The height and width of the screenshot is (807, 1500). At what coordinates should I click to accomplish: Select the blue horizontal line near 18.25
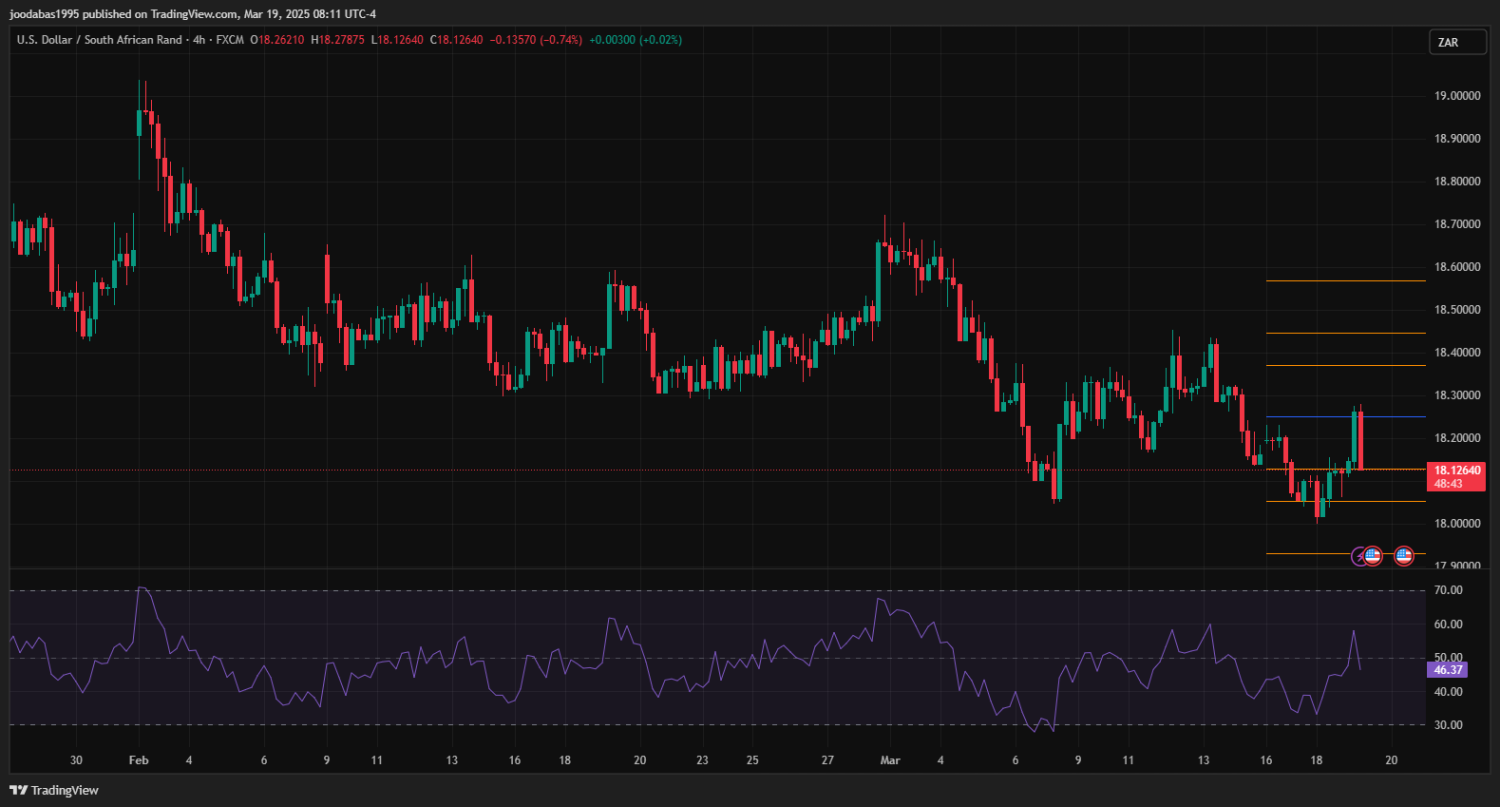pyautogui.click(x=1320, y=417)
